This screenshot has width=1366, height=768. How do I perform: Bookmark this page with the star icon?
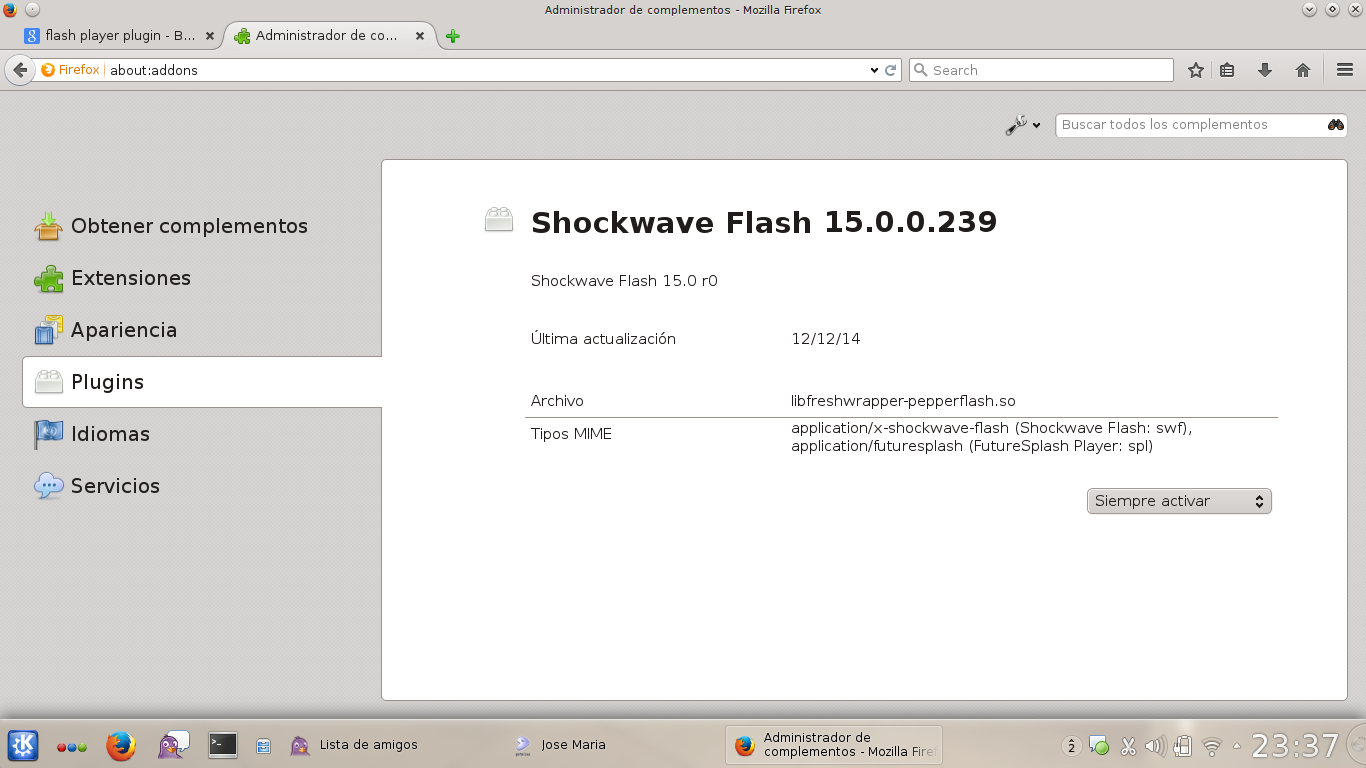pyautogui.click(x=1195, y=70)
